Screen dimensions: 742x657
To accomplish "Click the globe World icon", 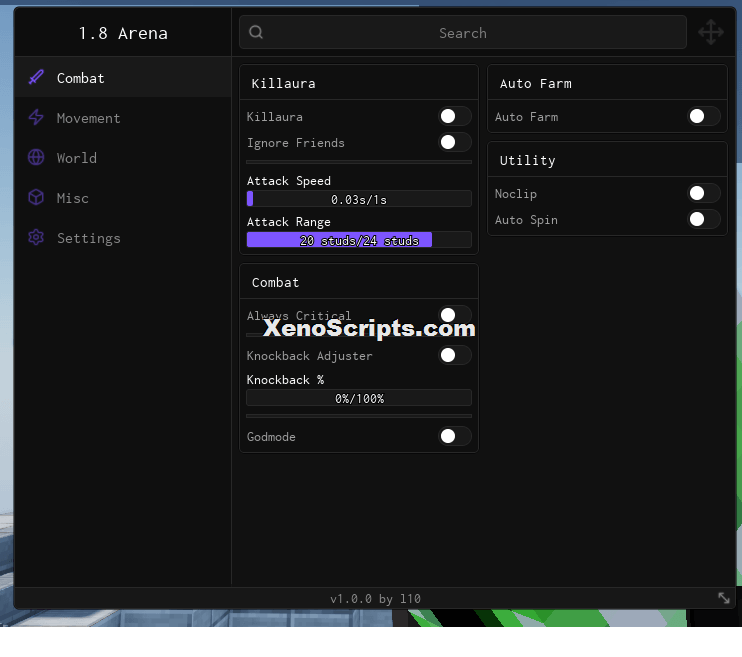I will click(x=36, y=157).
